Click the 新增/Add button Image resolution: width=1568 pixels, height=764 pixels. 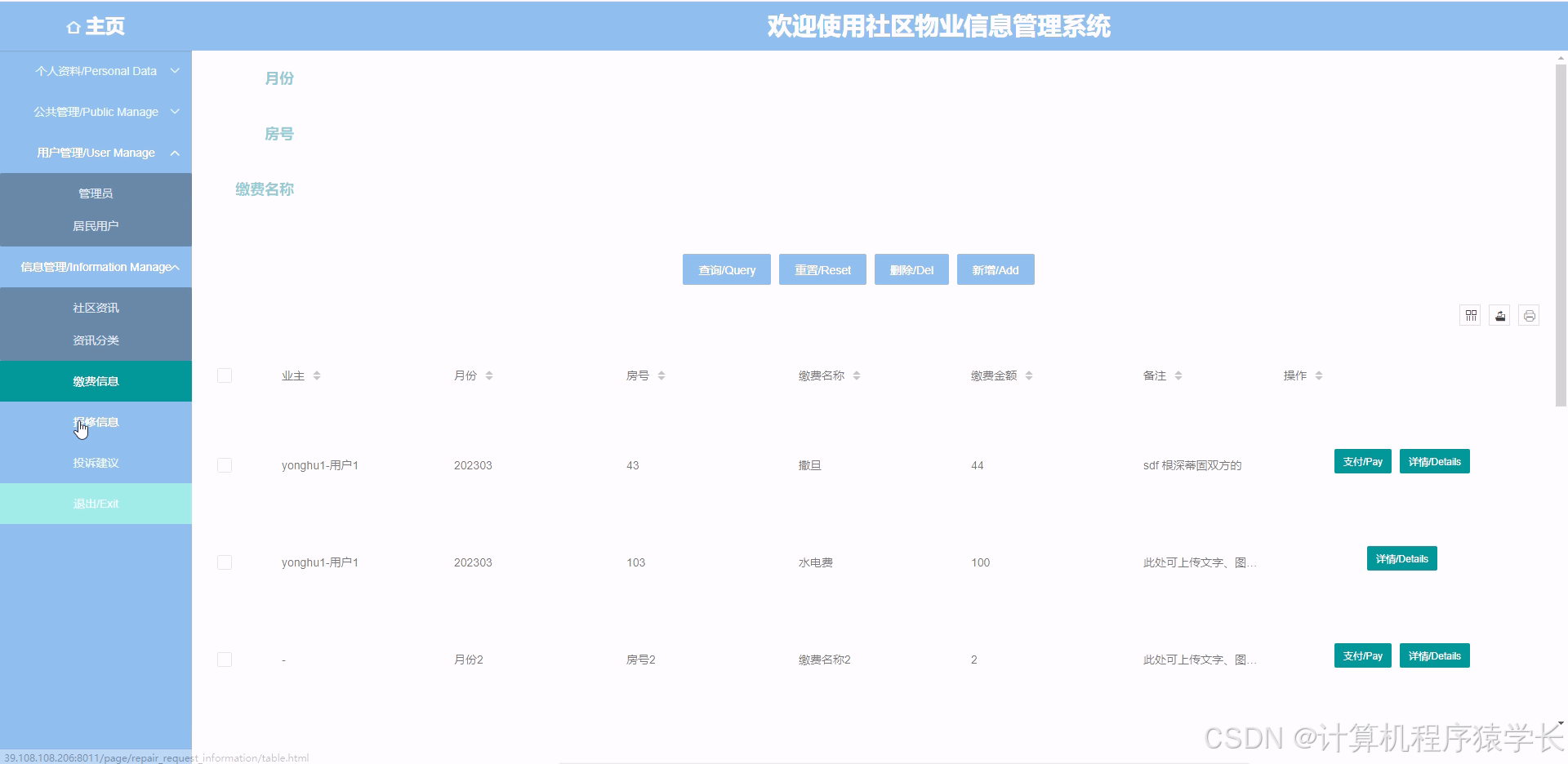pos(996,269)
